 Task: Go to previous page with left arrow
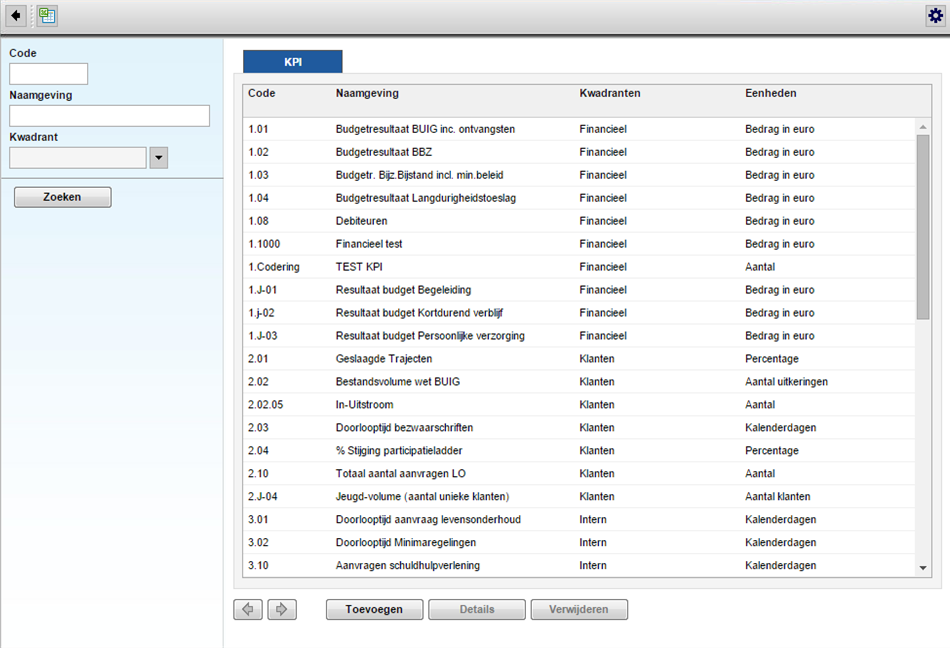click(x=248, y=609)
